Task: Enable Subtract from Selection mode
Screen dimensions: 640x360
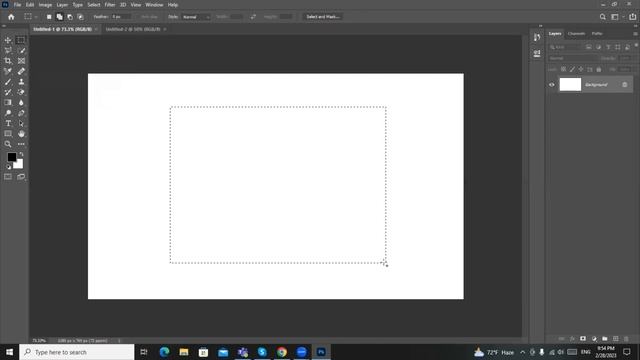Action: click(70, 17)
